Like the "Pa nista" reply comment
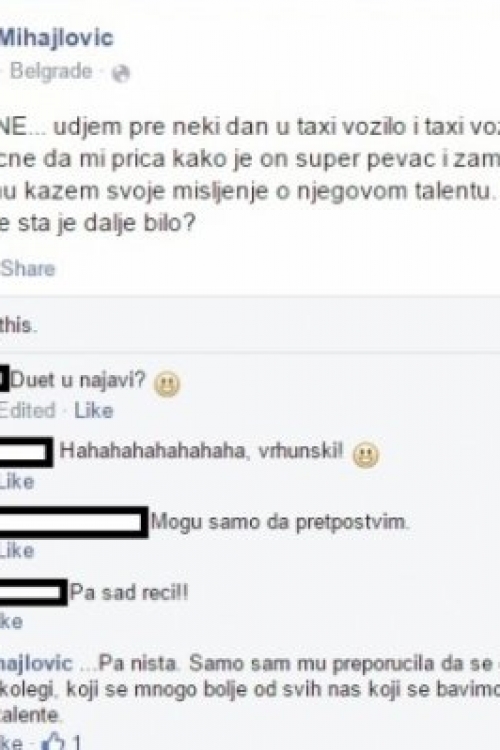Screen dimensions: 500x750 (x=11, y=742)
